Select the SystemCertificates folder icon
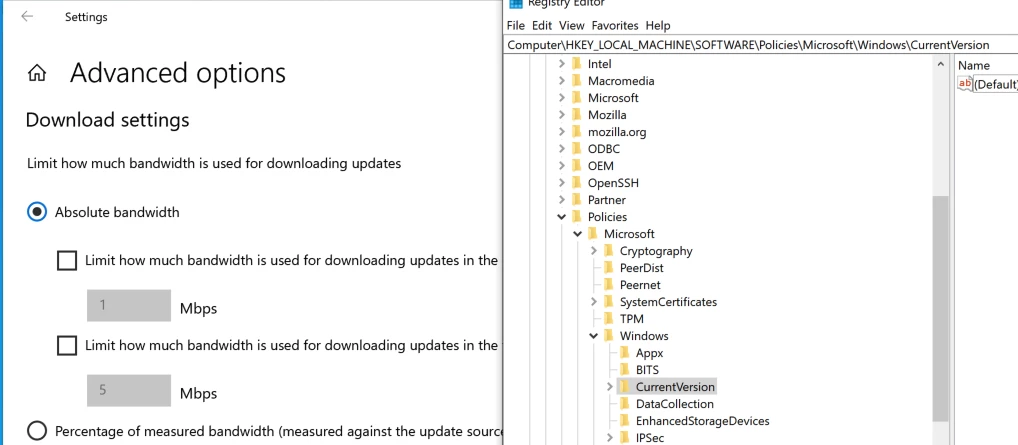 click(x=608, y=301)
